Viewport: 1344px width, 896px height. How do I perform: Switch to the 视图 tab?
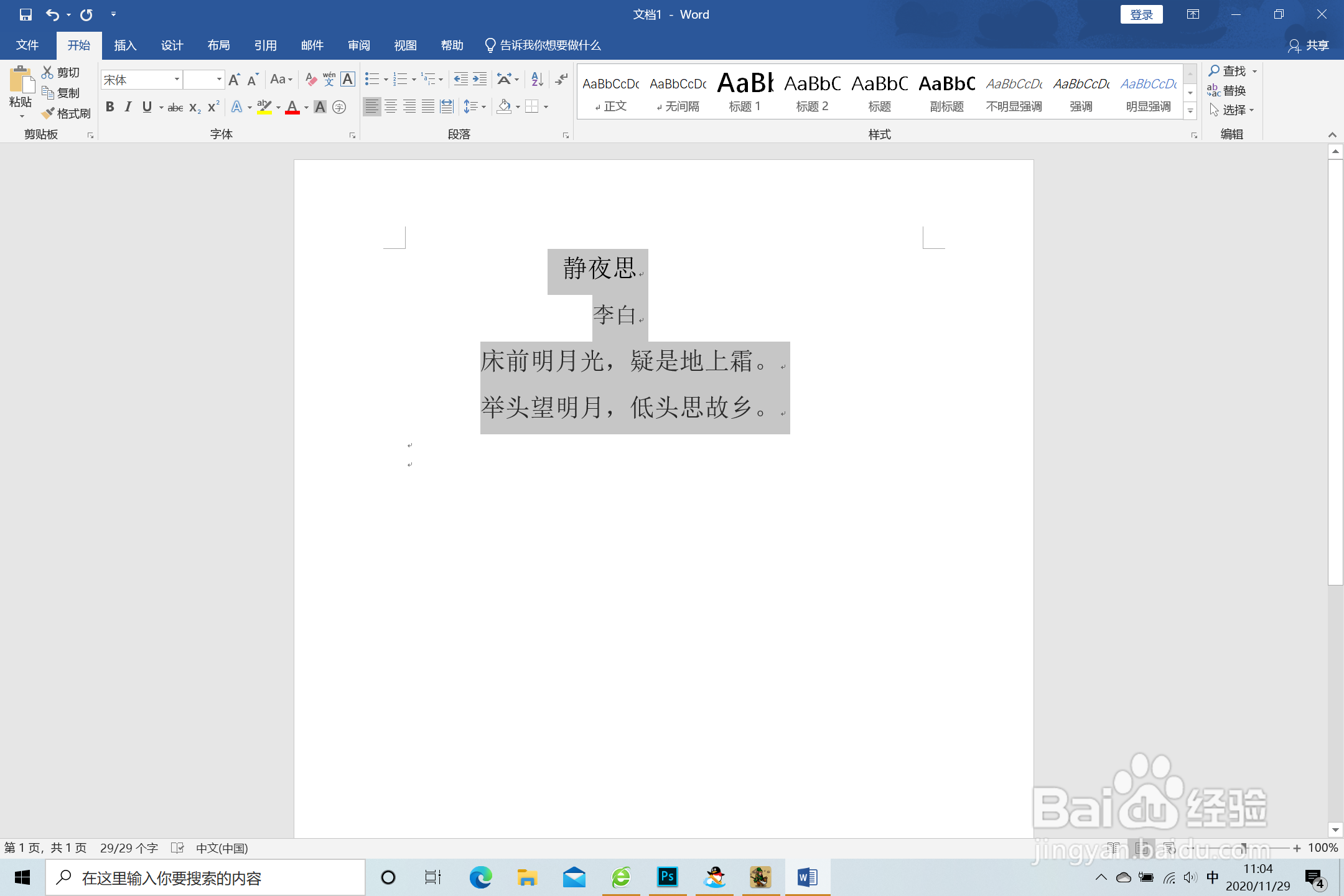coord(405,45)
